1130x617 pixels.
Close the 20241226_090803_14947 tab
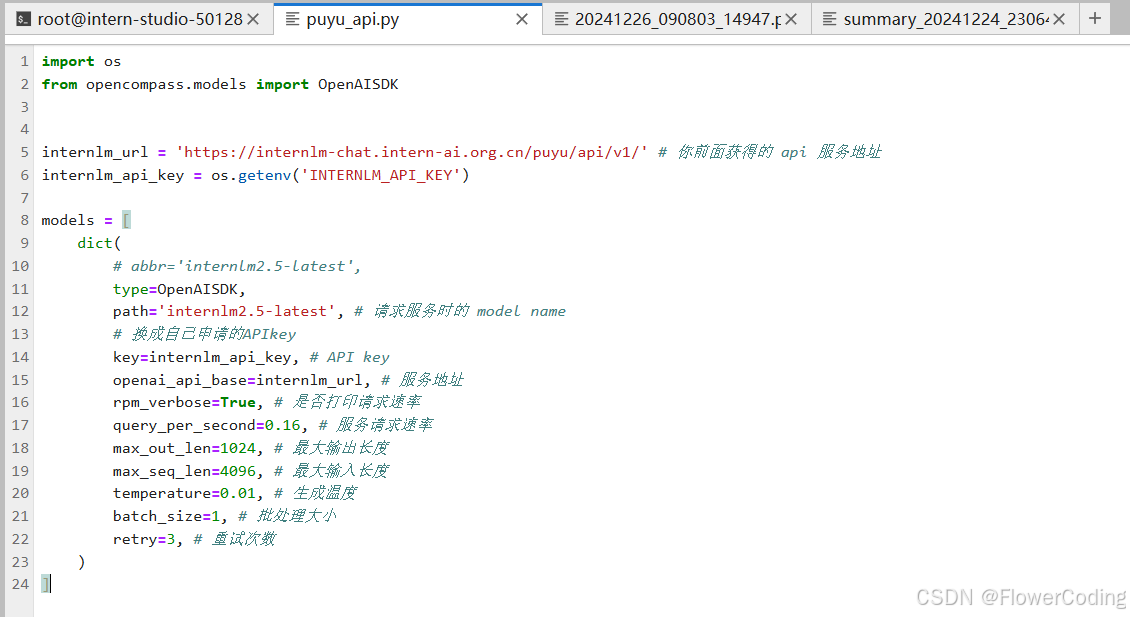click(x=791, y=17)
